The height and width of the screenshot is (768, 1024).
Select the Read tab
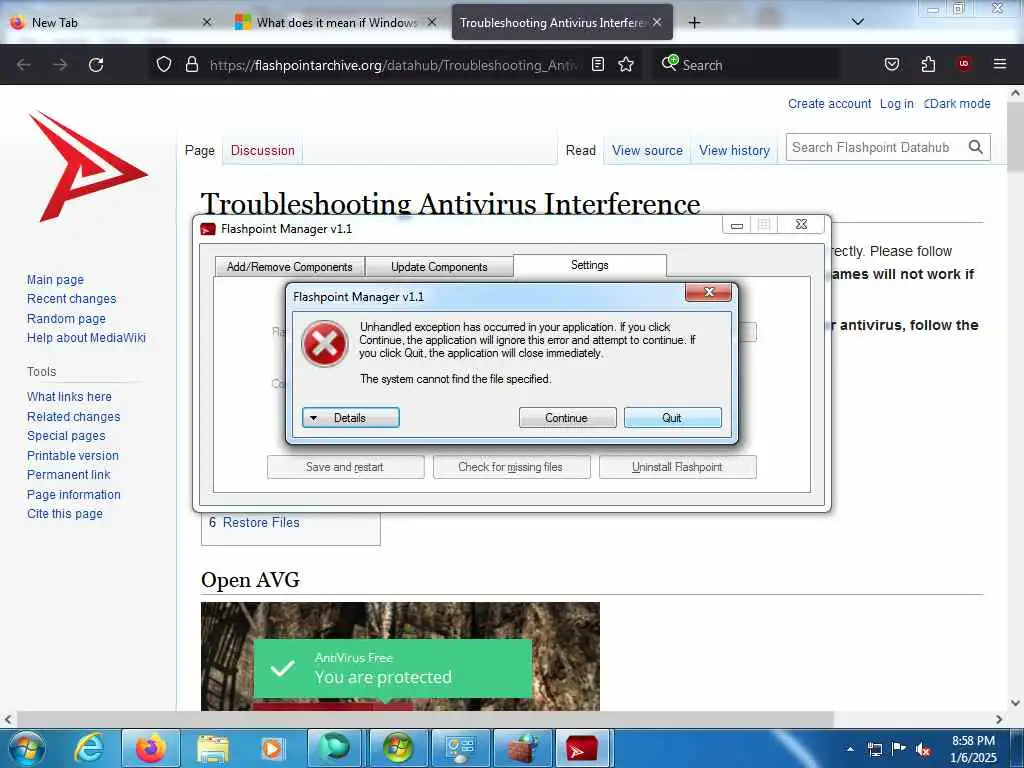pyautogui.click(x=581, y=150)
